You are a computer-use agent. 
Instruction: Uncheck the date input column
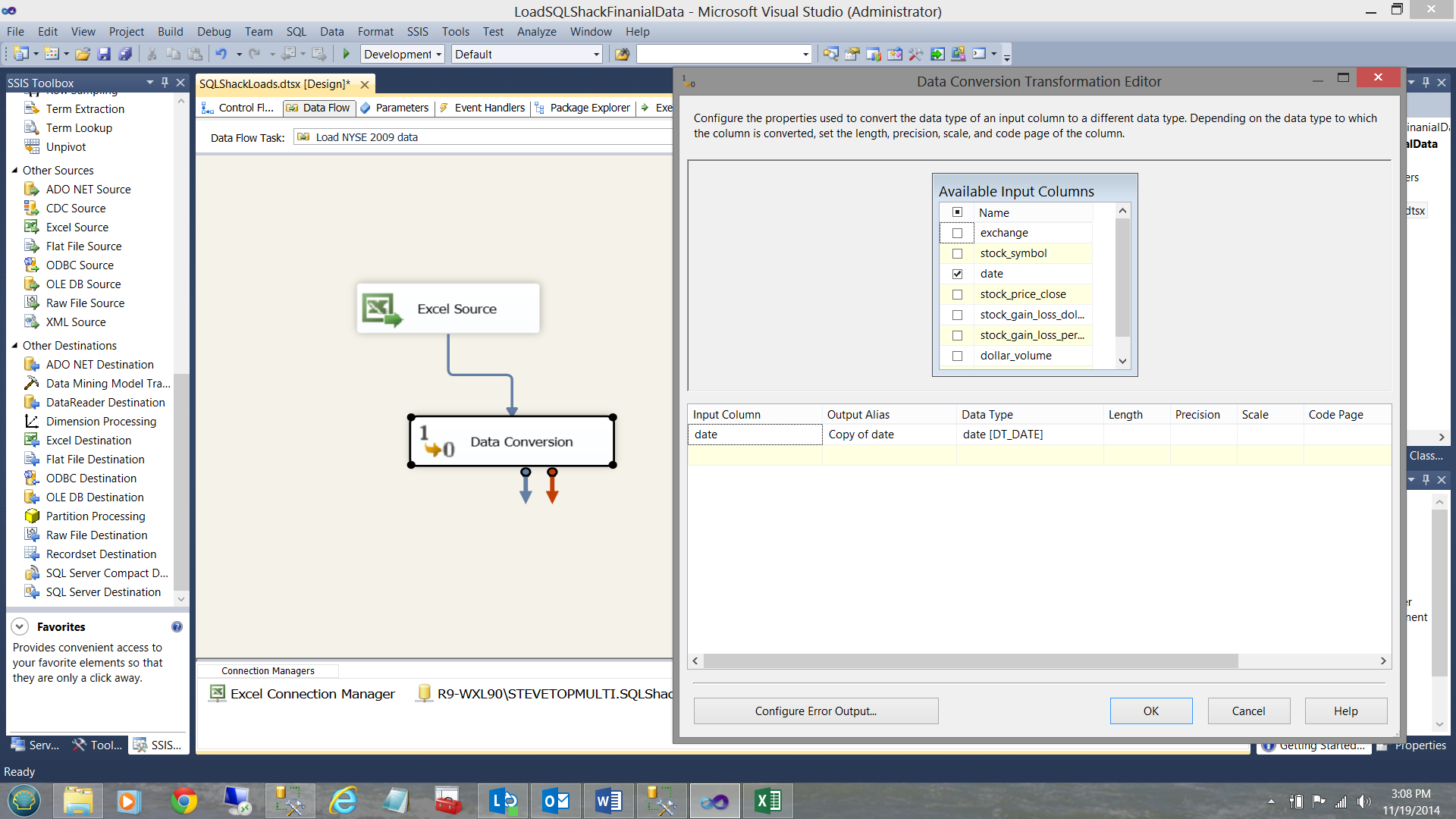(957, 274)
